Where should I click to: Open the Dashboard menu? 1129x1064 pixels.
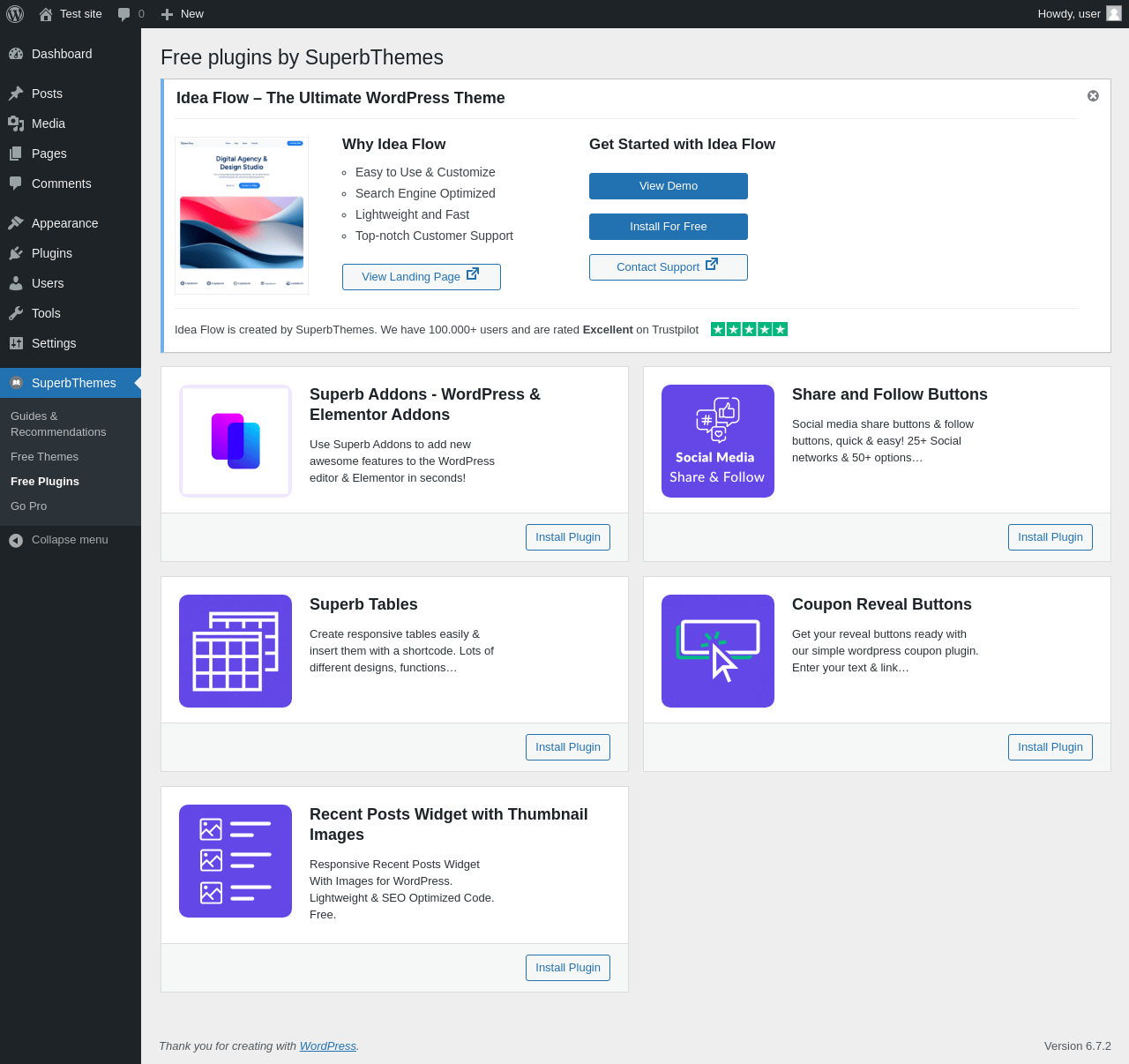pyautogui.click(x=71, y=54)
